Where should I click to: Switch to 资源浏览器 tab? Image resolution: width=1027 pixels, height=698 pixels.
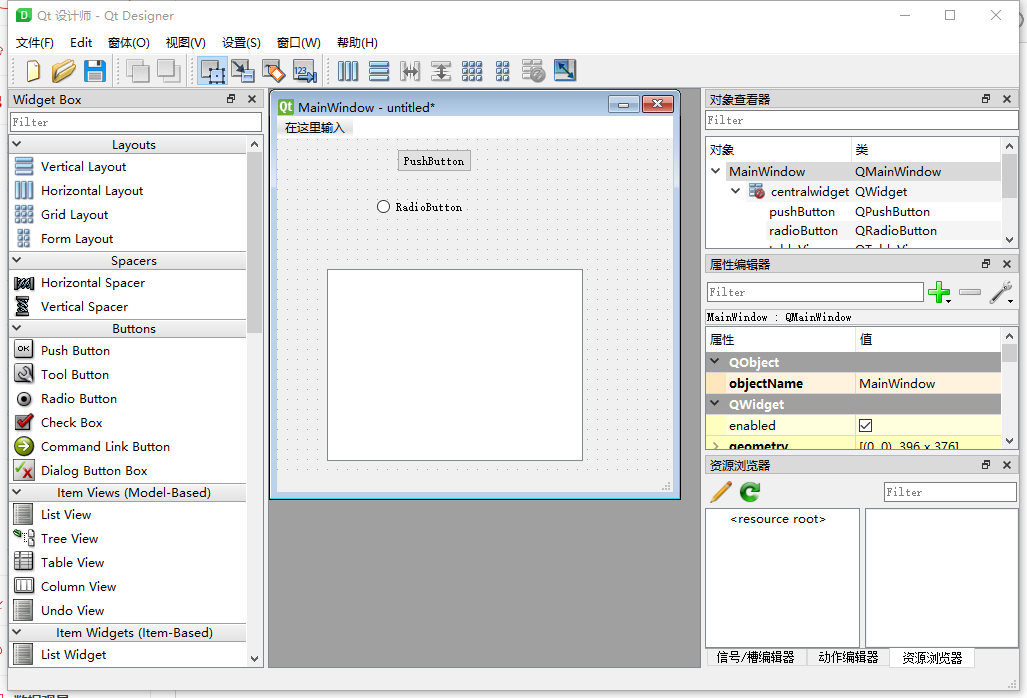pyautogui.click(x=932, y=658)
